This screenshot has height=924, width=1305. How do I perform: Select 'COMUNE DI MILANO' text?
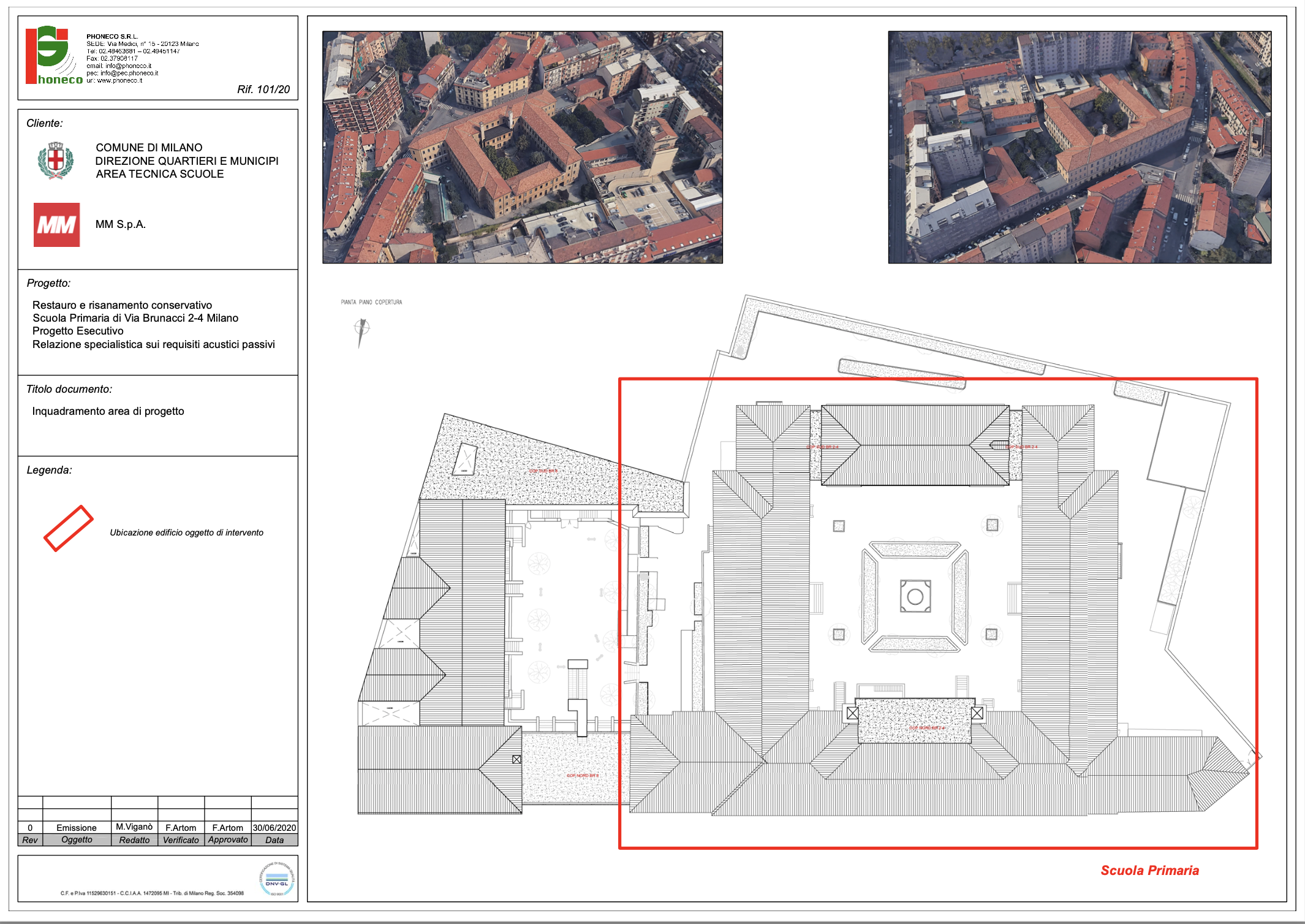point(149,148)
